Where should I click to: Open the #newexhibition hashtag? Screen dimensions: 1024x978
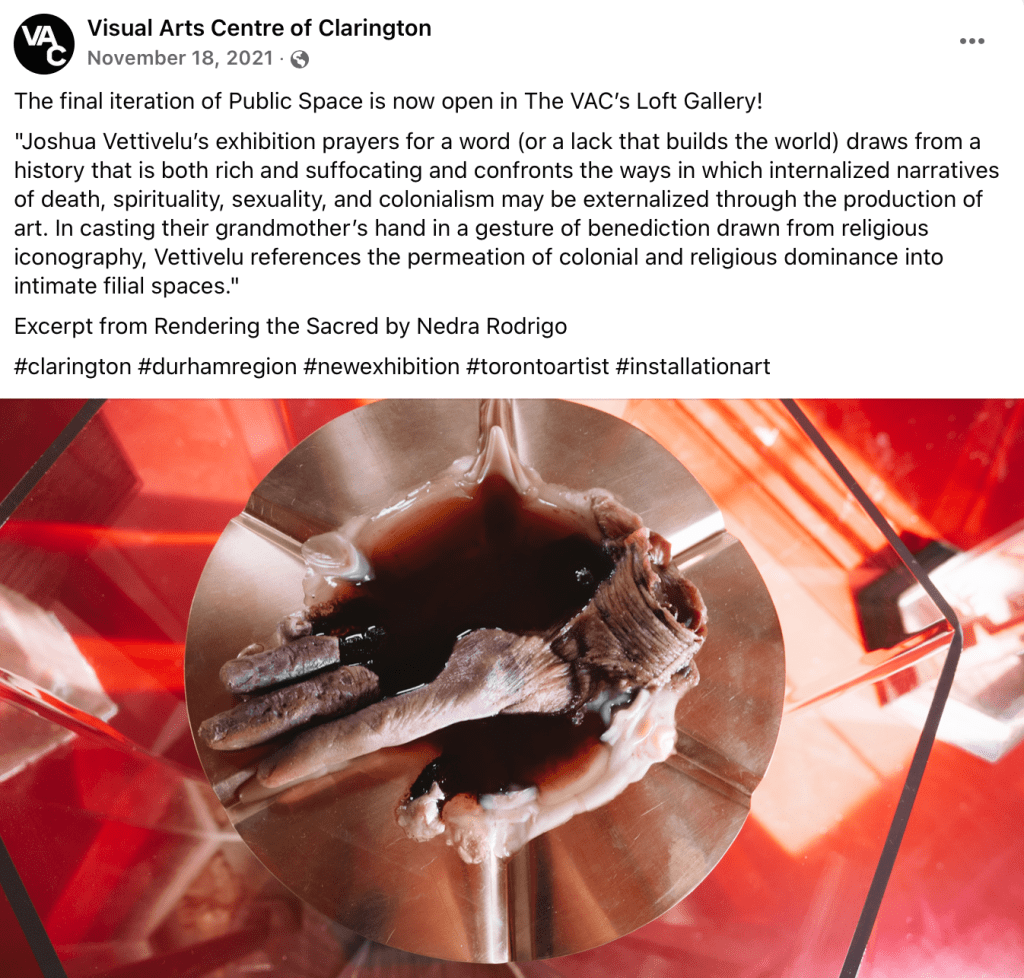coord(381,366)
